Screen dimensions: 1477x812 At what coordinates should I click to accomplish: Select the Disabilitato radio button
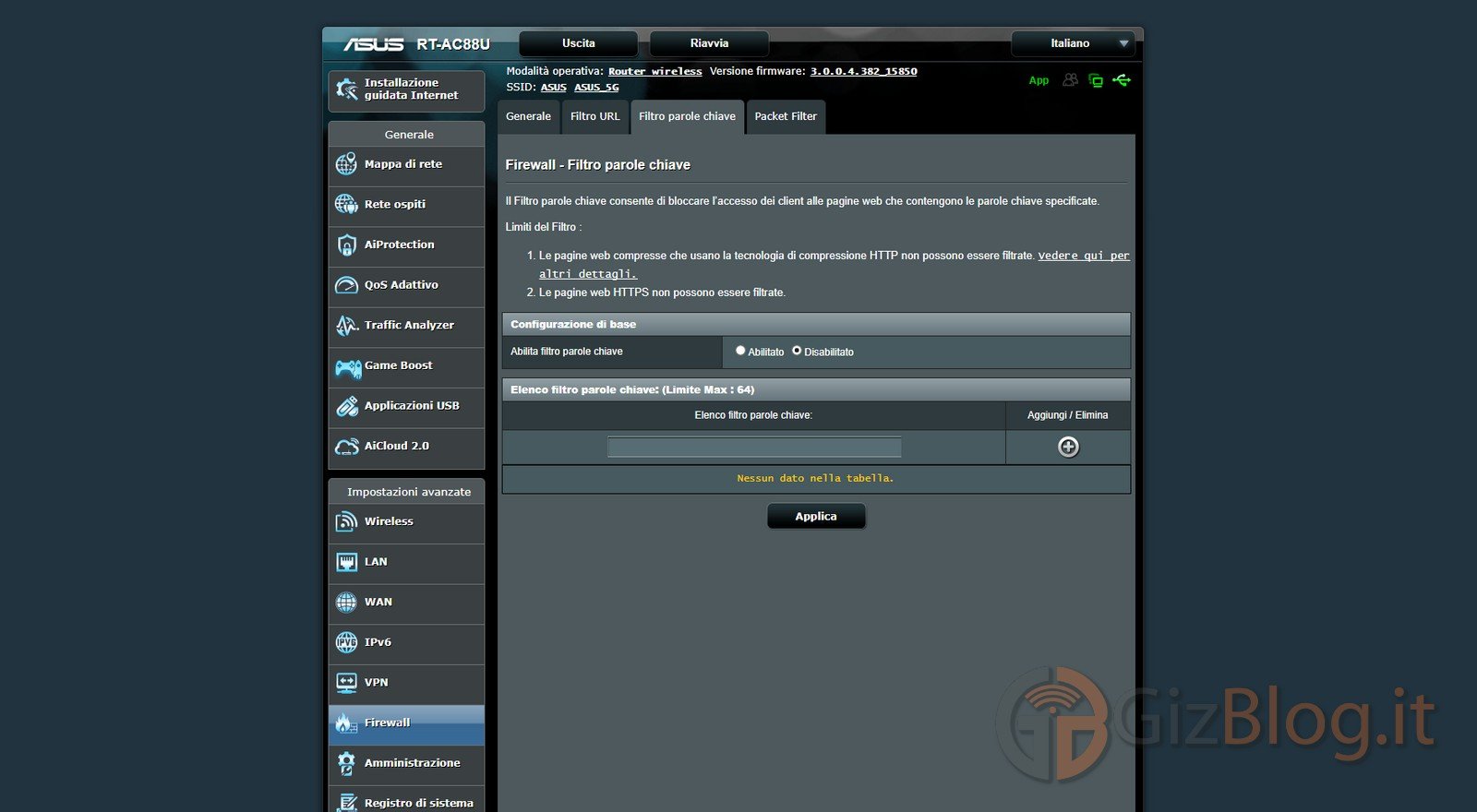click(797, 351)
